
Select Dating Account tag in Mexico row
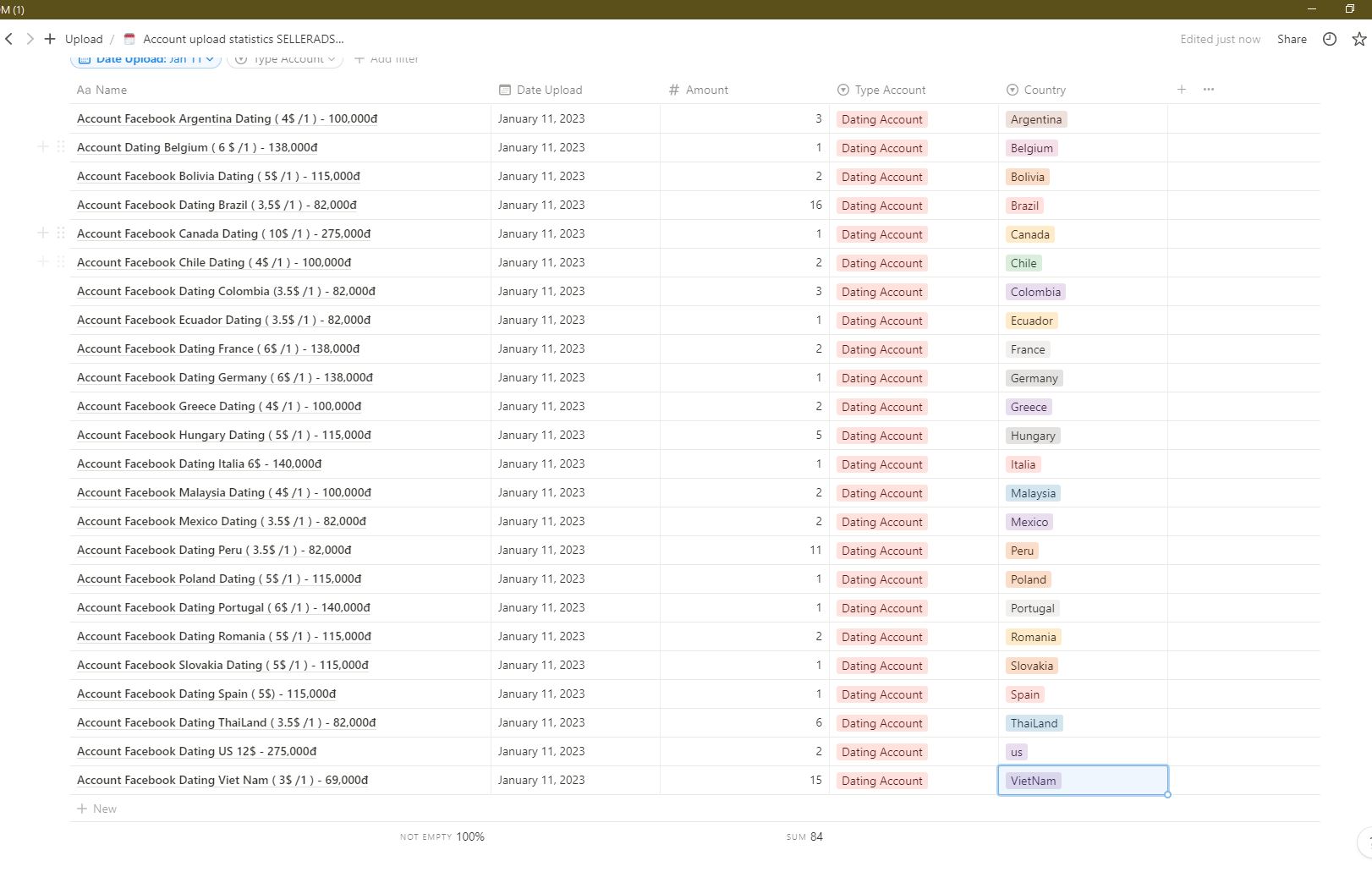882,522
